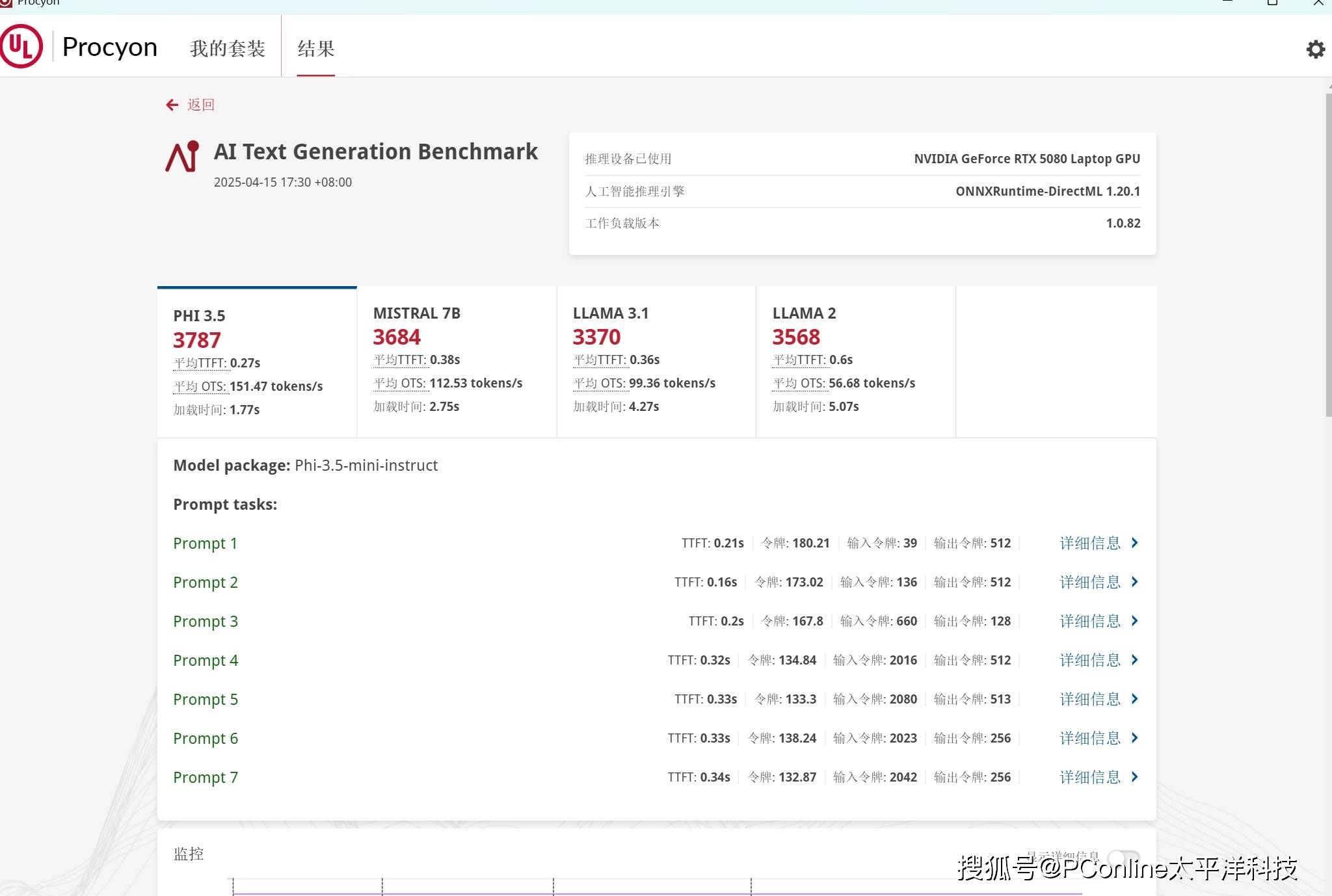Expand Prompt 6 detailed information
Viewport: 1332px width, 896px height.
[x=1090, y=738]
